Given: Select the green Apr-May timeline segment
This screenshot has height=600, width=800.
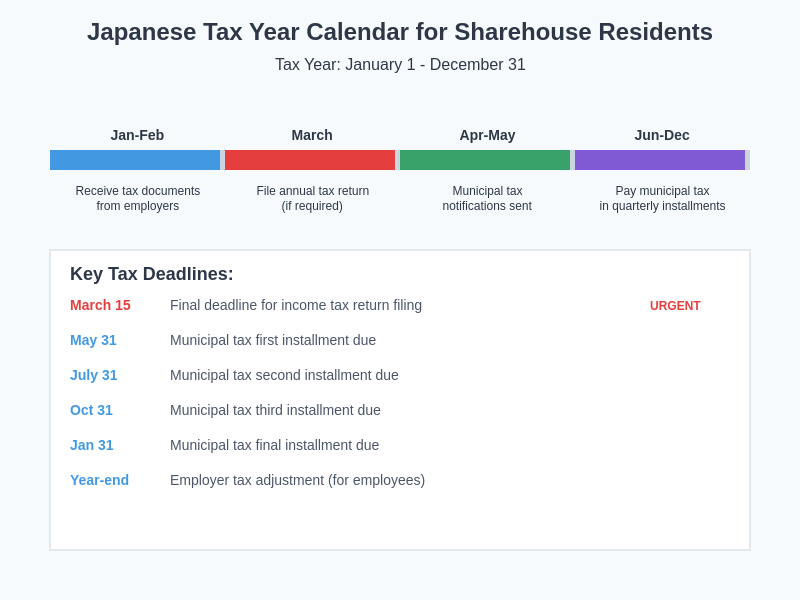Looking at the screenshot, I should tap(485, 159).
